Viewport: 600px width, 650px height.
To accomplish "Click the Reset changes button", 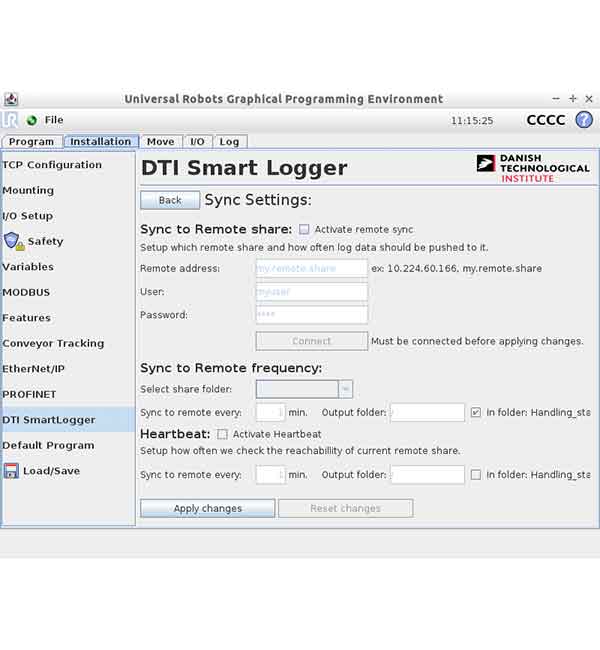I will 345,508.
